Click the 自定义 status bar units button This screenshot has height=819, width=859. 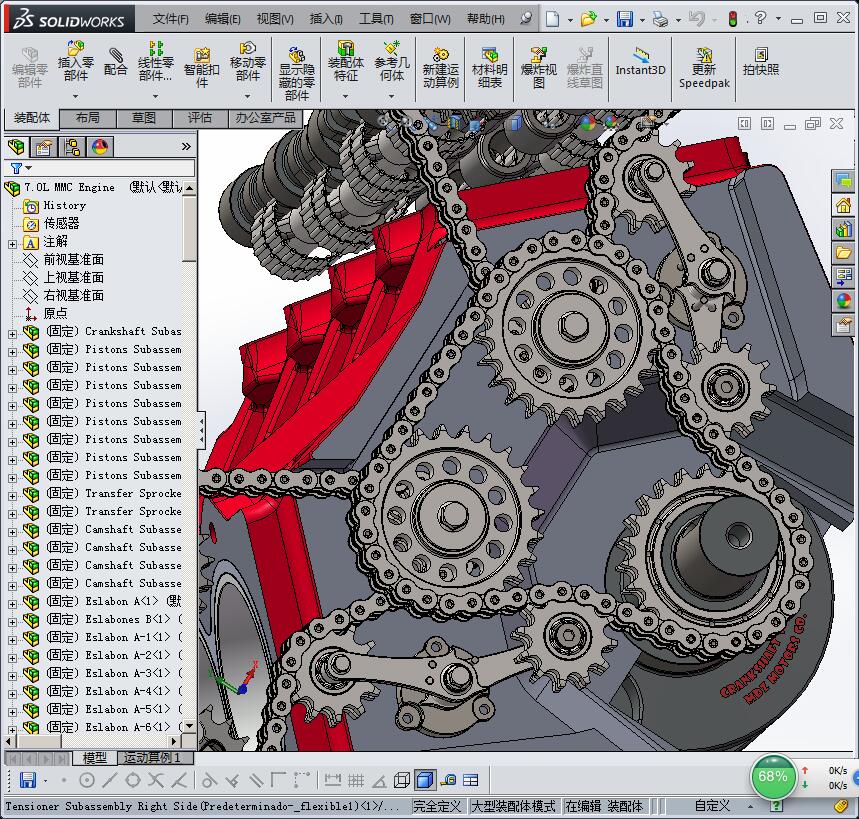(712, 806)
